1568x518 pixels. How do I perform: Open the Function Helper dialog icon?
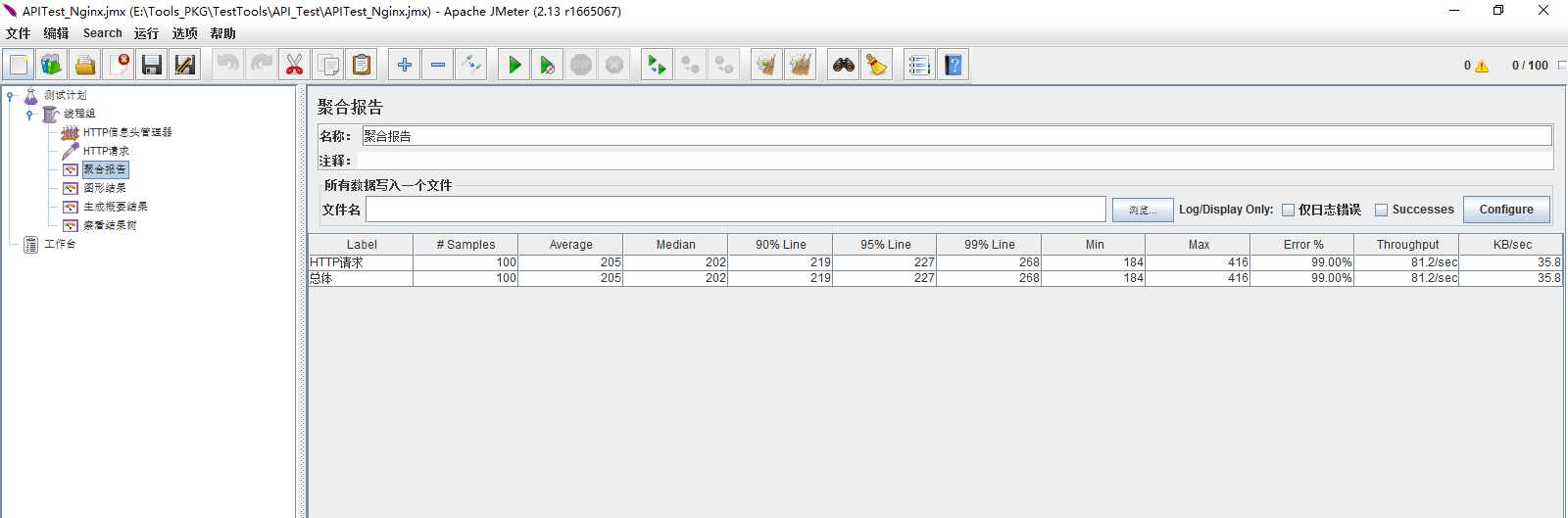(x=918, y=65)
